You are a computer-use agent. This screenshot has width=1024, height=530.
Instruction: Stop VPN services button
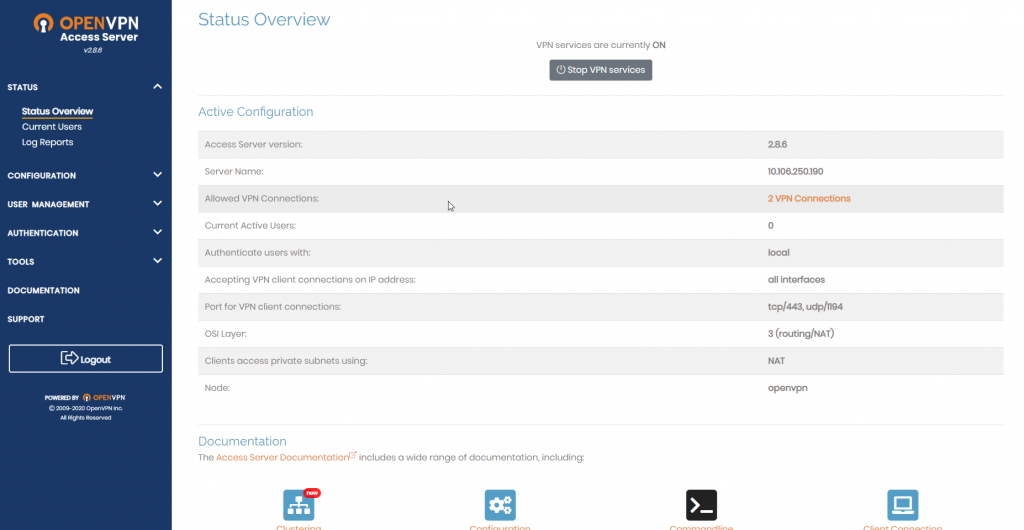pyautogui.click(x=601, y=70)
